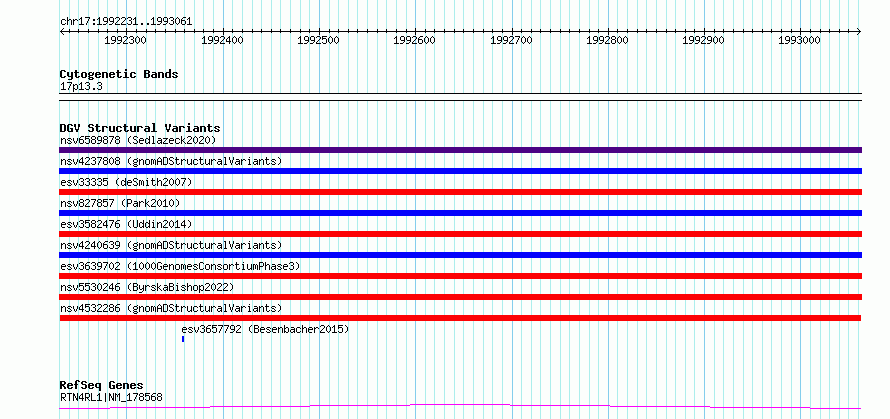Click the 1992500 ruler position
The width and height of the screenshot is (890, 419).
pyautogui.click(x=318, y=40)
